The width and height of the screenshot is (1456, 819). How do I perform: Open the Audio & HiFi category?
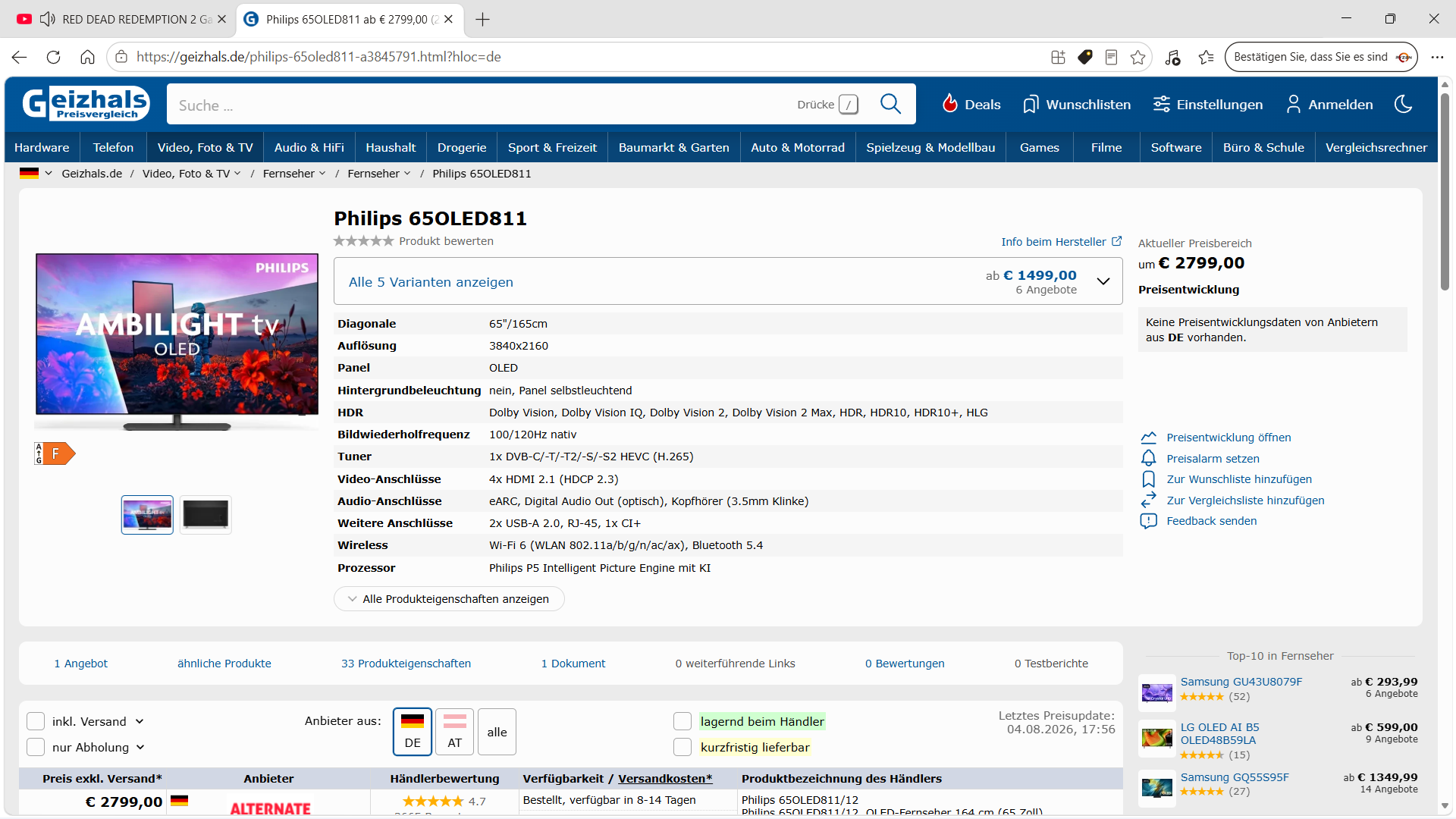pos(309,147)
